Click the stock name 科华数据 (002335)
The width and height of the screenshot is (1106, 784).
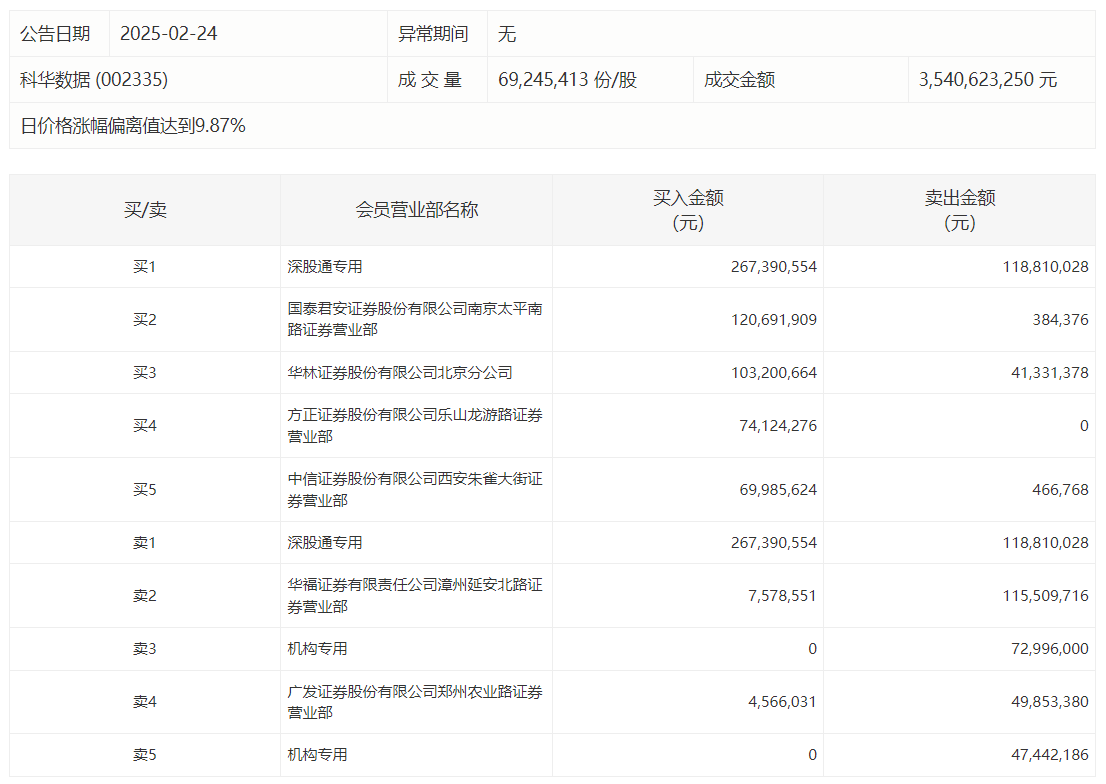[x=94, y=80]
